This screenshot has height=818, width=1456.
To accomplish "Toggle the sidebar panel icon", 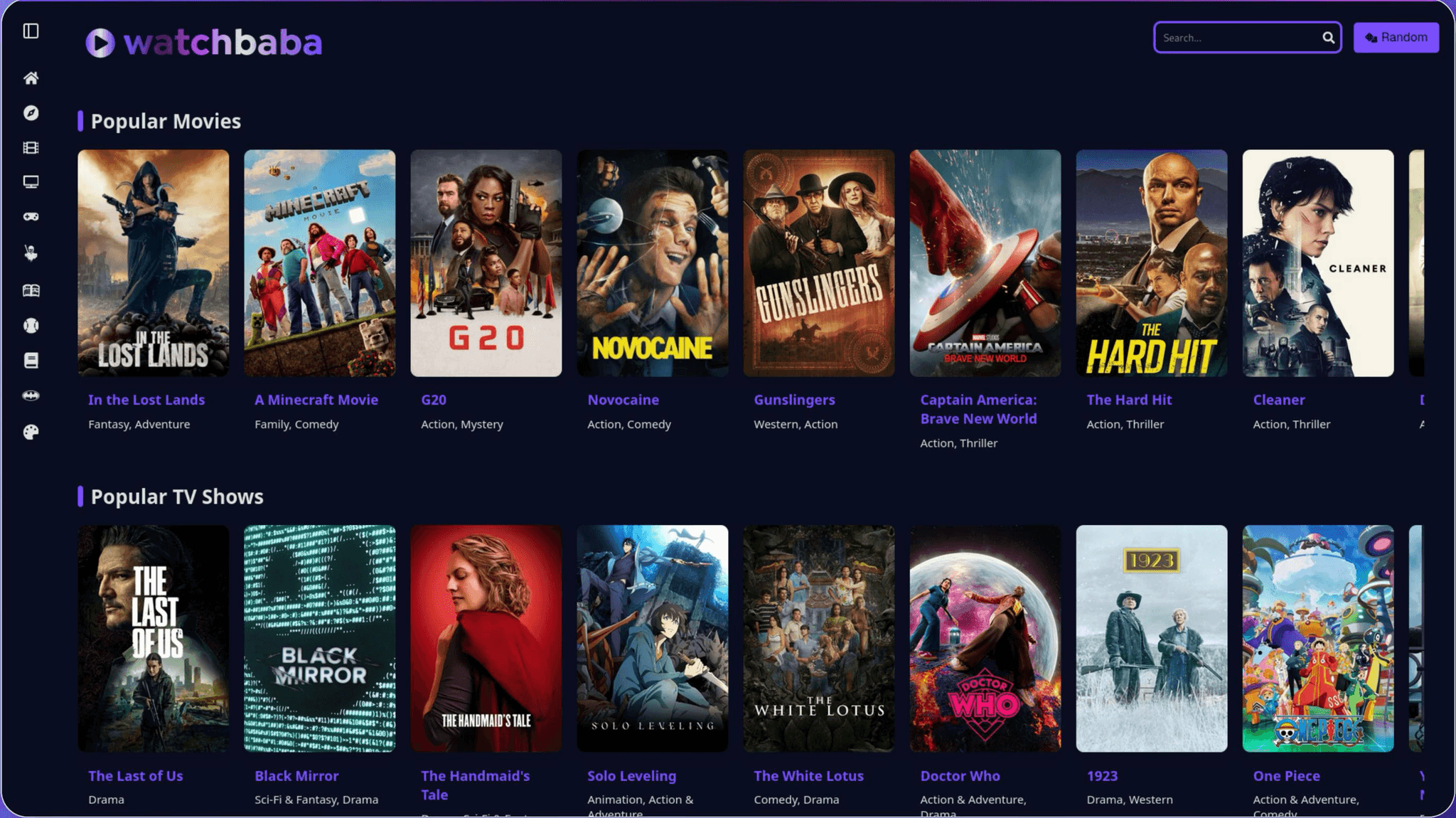I will coord(31,31).
